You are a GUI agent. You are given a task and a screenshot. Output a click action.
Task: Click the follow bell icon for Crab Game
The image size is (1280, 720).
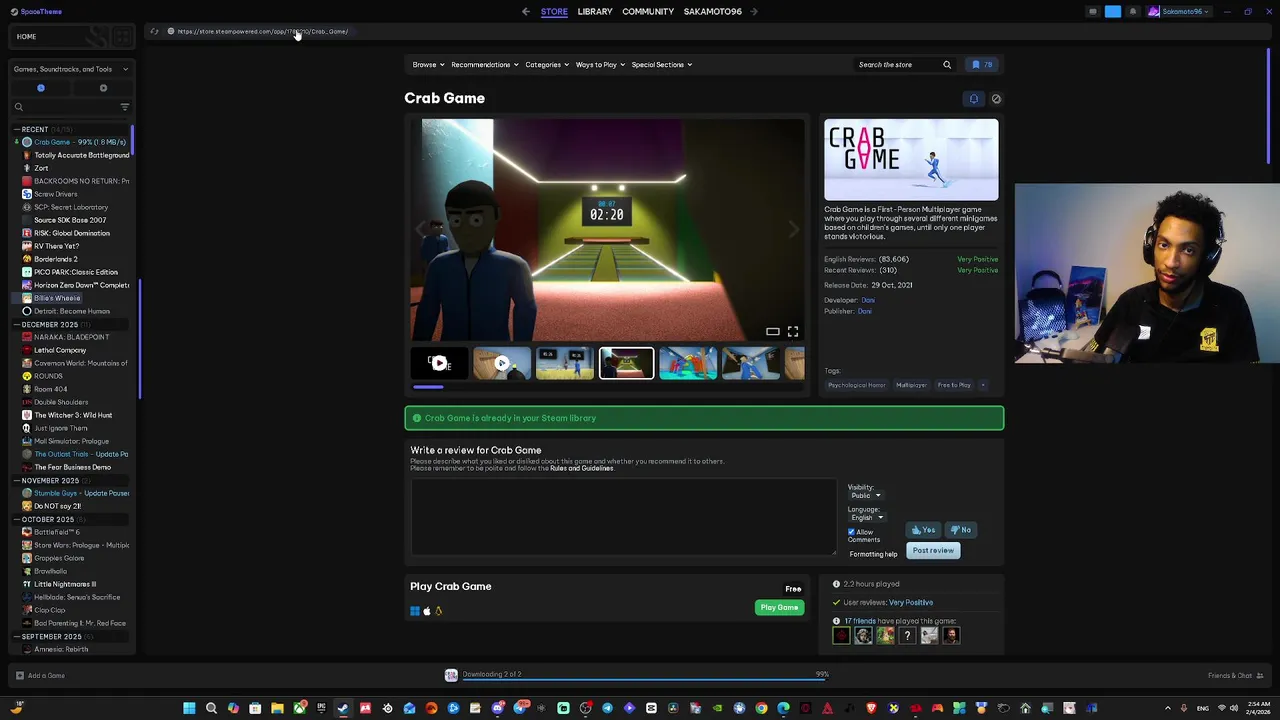974,99
